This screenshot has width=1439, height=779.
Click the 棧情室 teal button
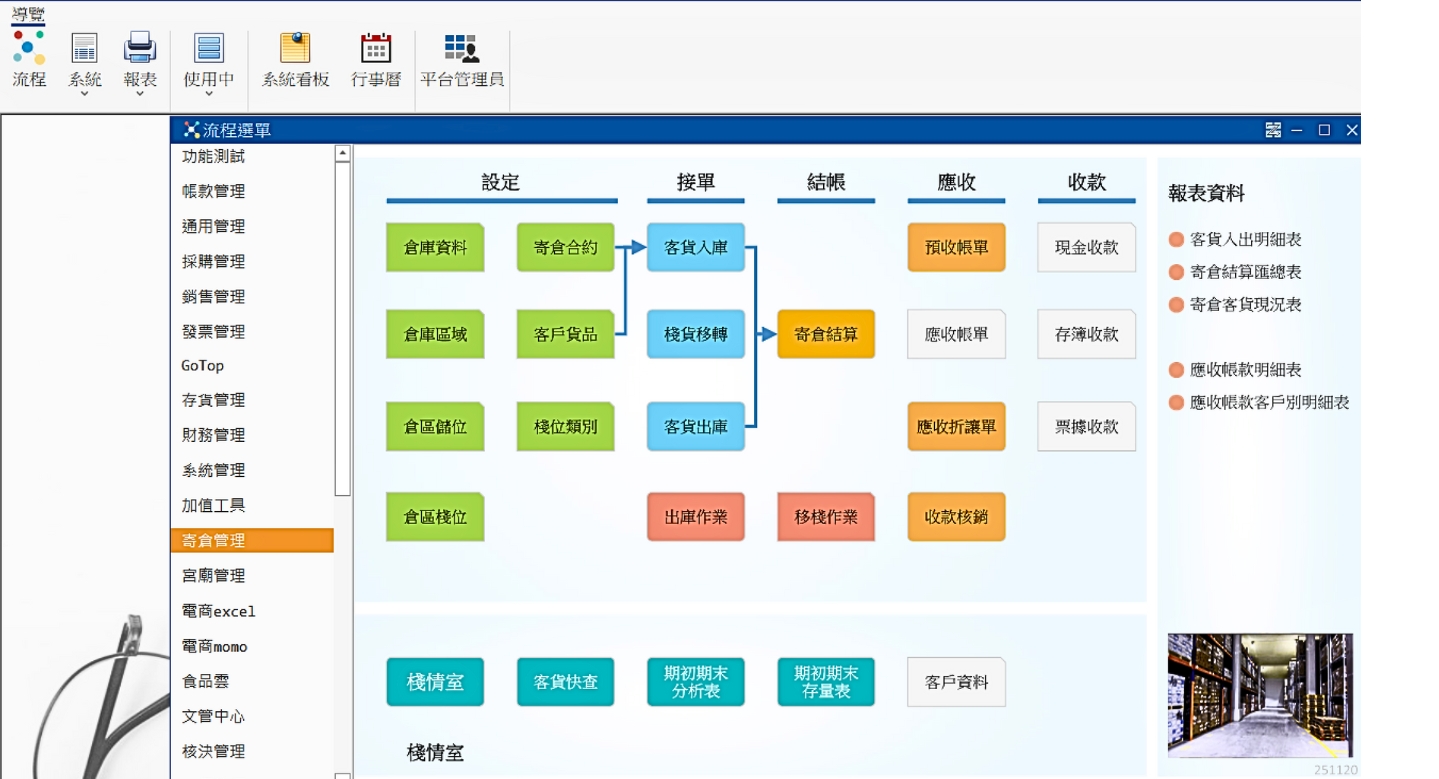435,682
